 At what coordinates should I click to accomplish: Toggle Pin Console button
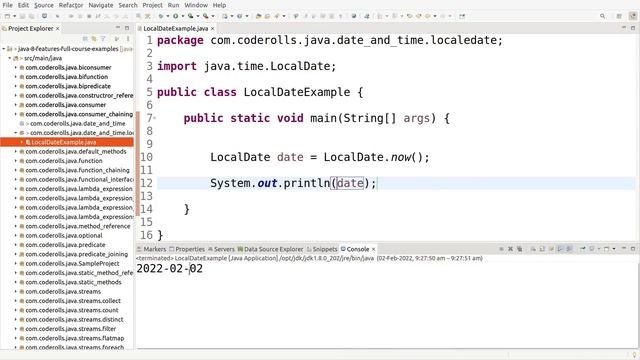582,249
